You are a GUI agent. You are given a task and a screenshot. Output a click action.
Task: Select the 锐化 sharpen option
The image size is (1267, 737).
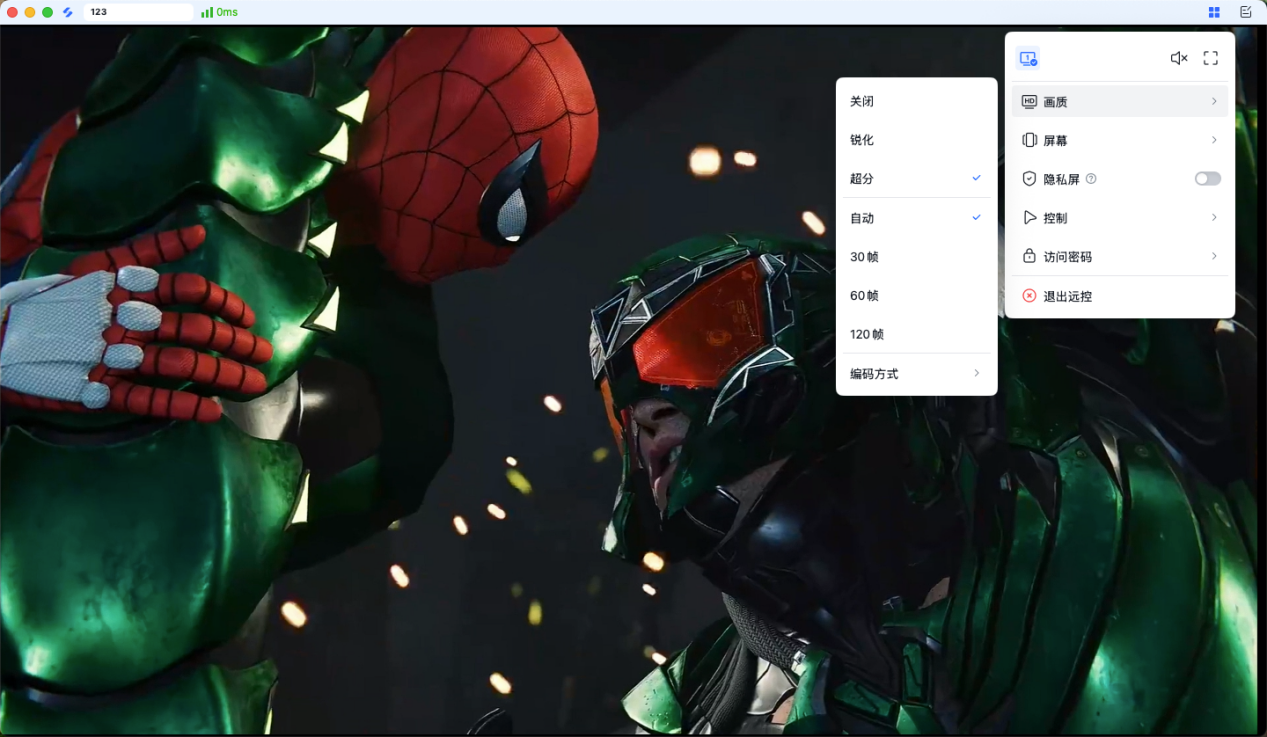pos(916,140)
